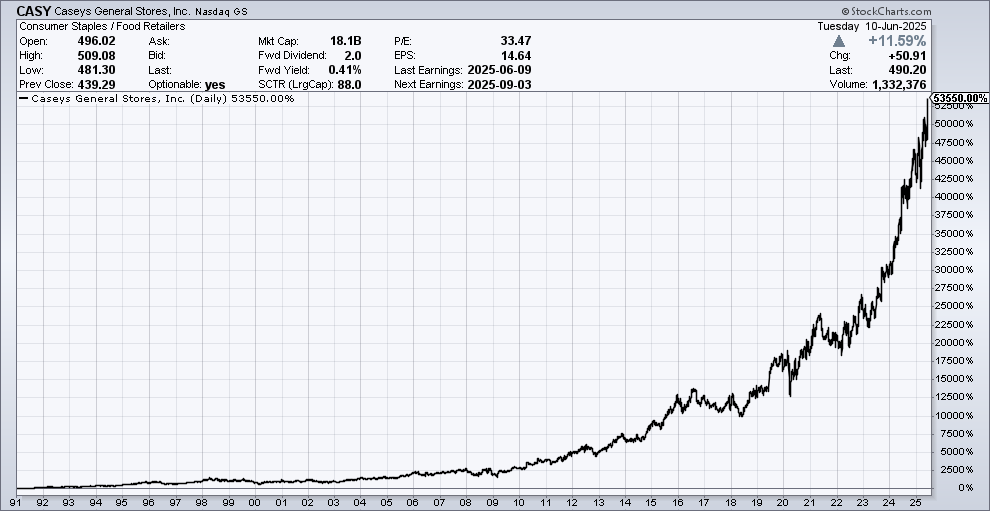Click the StockCharts.com copyright text
Screen dimensions: 990x511
[x=886, y=11]
